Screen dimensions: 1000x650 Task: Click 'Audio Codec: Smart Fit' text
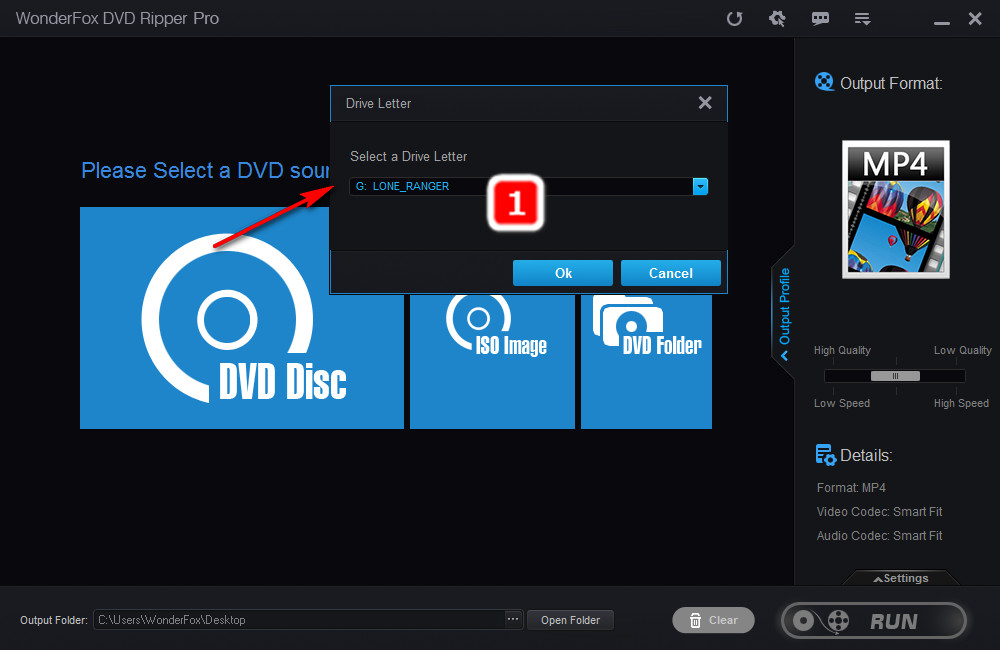click(879, 536)
